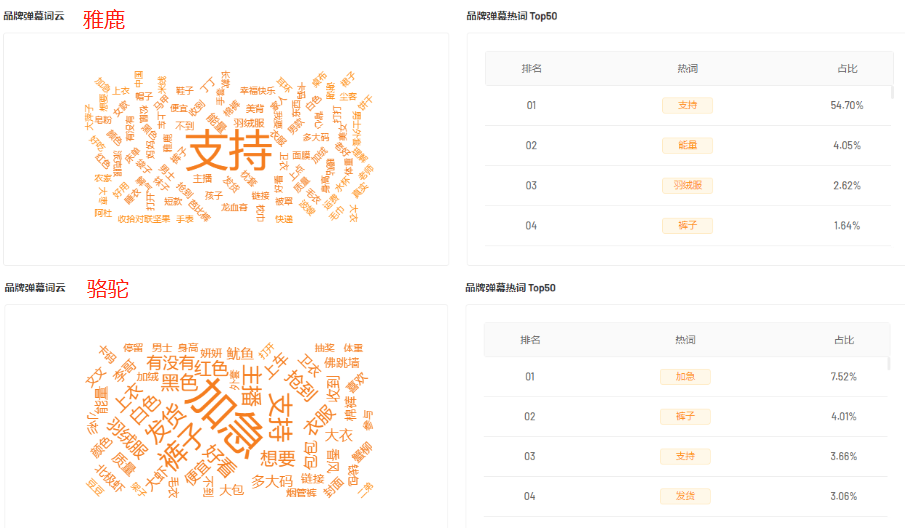Click the large 支持 word in top cloud

pos(229,150)
